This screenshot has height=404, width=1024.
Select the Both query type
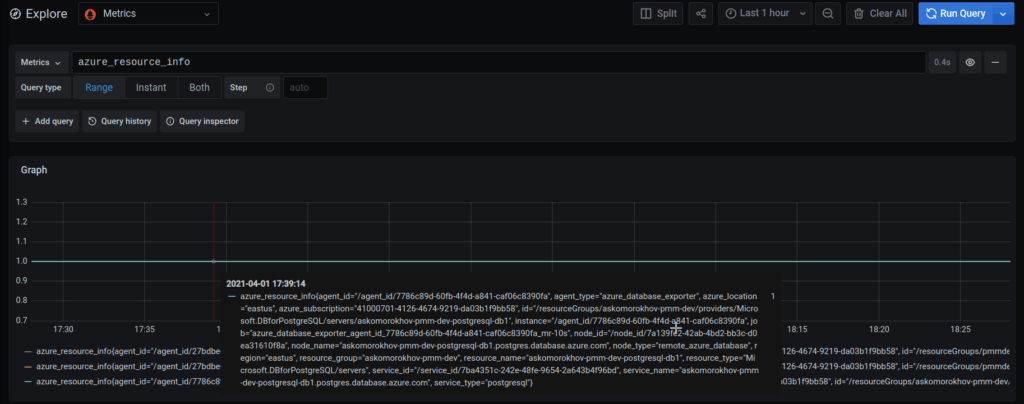pyautogui.click(x=200, y=88)
